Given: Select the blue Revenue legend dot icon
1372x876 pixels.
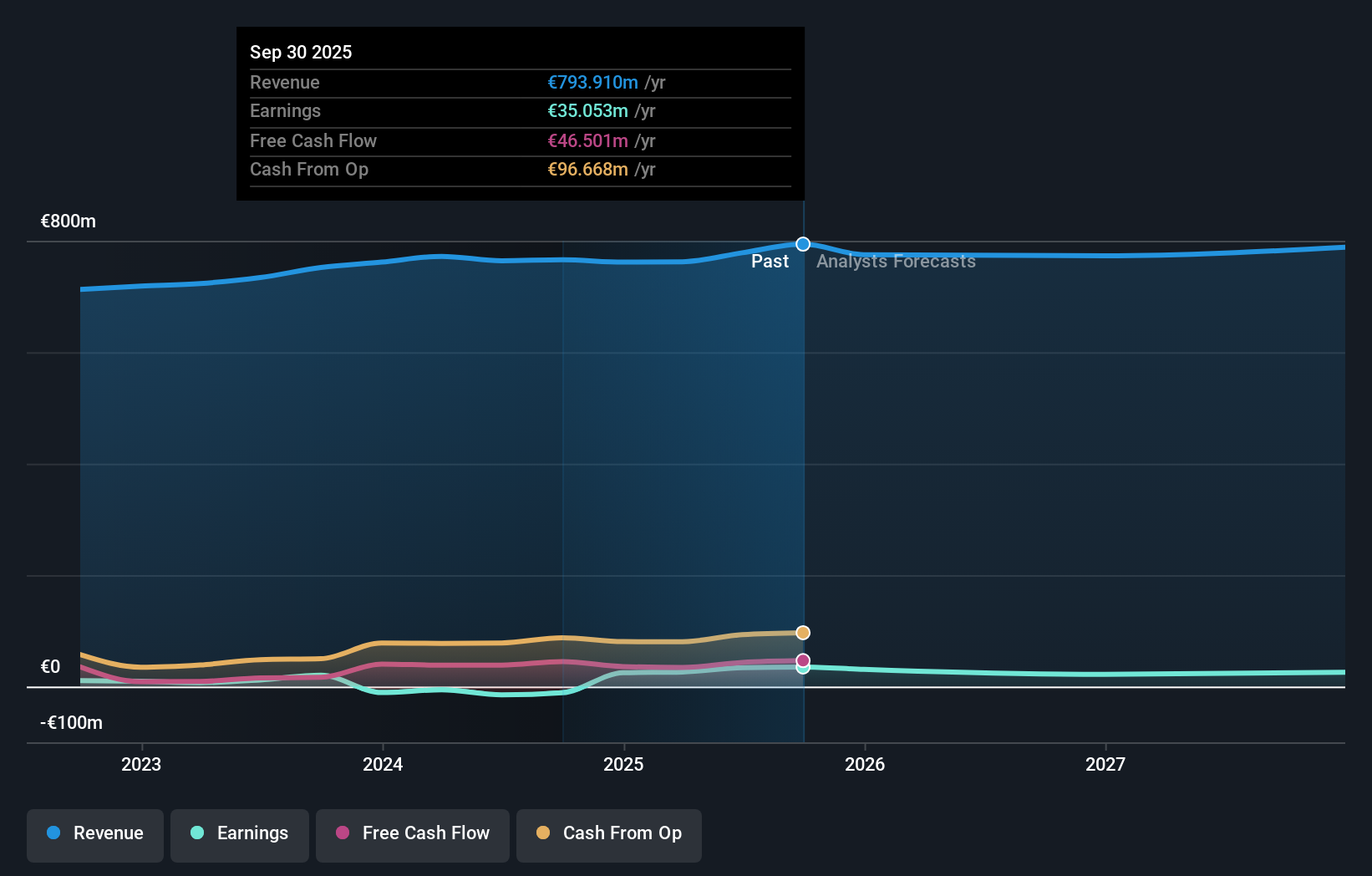Looking at the screenshot, I should coord(53,833).
